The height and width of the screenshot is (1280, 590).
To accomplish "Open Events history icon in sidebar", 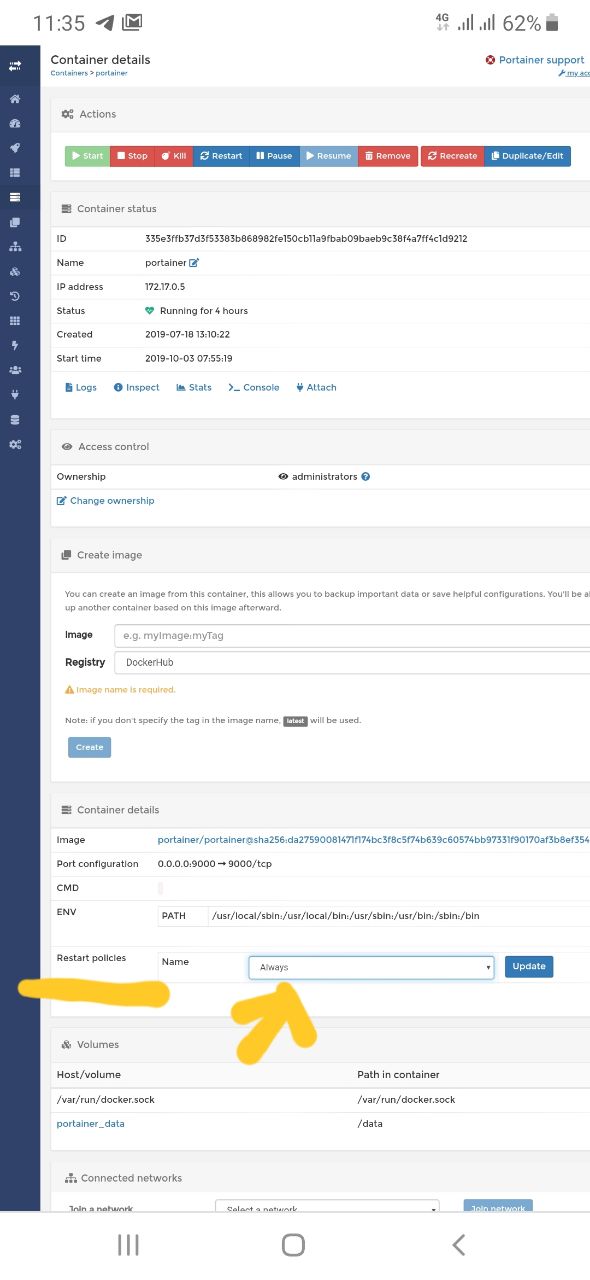I will point(15,296).
